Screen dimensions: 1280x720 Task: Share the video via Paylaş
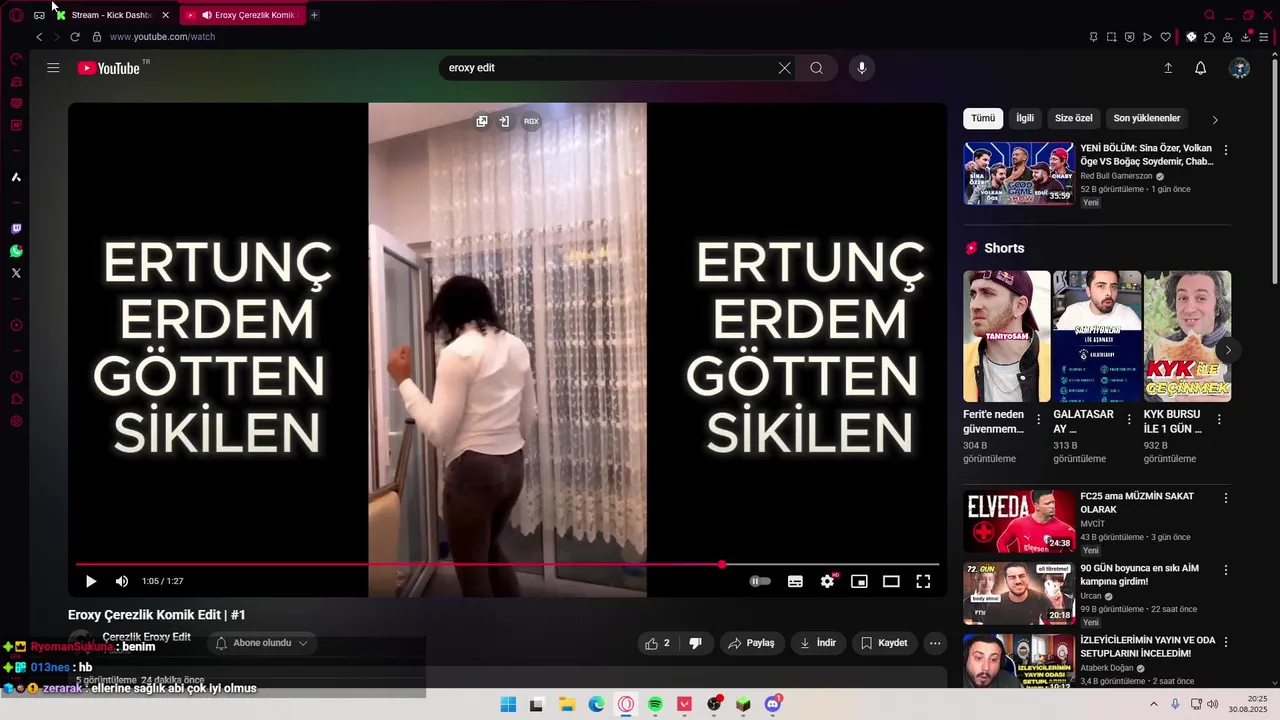click(751, 643)
